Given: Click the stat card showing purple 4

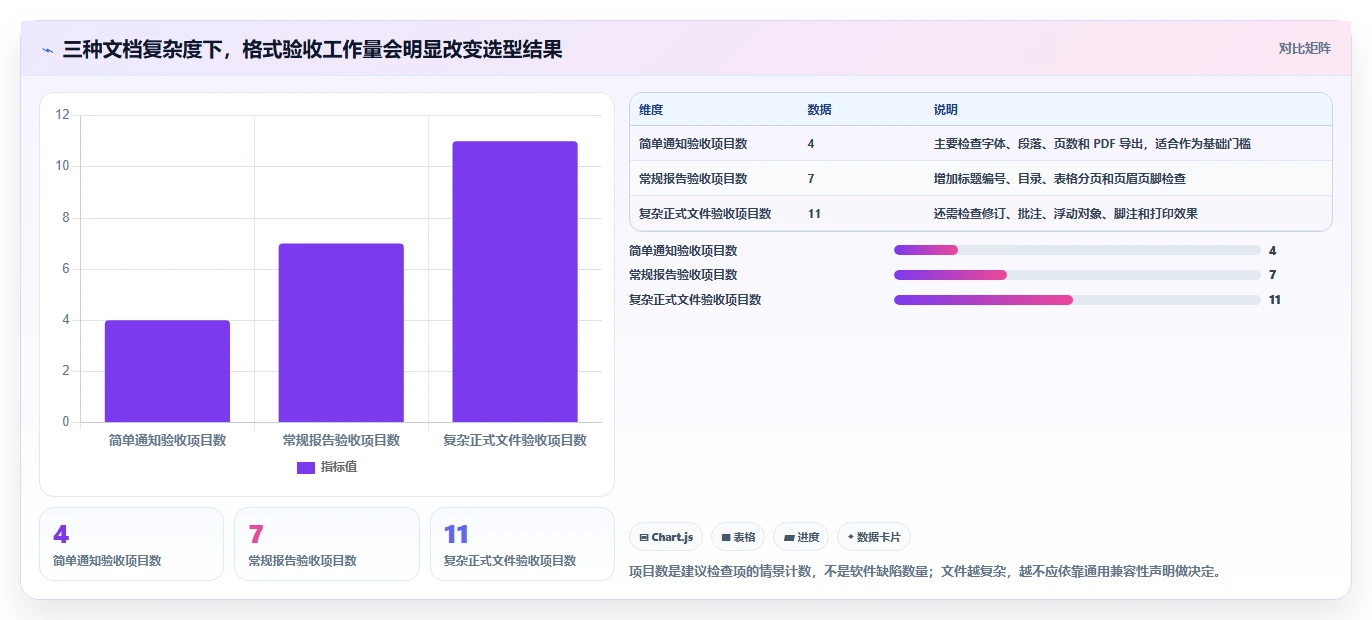Looking at the screenshot, I should tap(131, 544).
